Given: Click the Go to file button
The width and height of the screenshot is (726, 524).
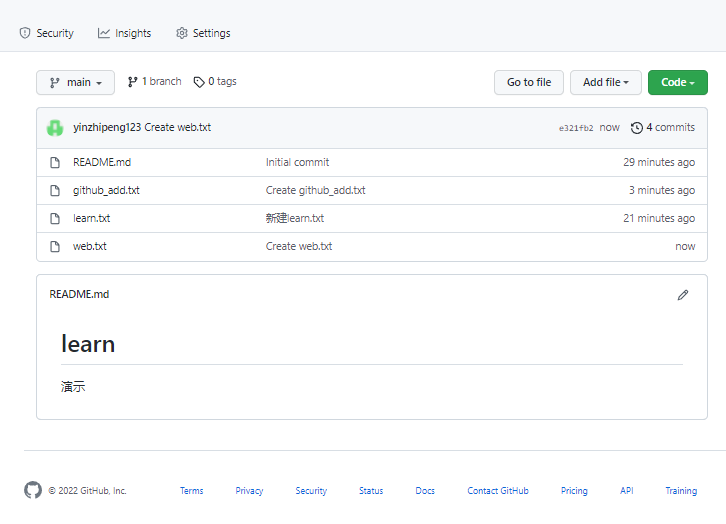Looking at the screenshot, I should 529,82.
